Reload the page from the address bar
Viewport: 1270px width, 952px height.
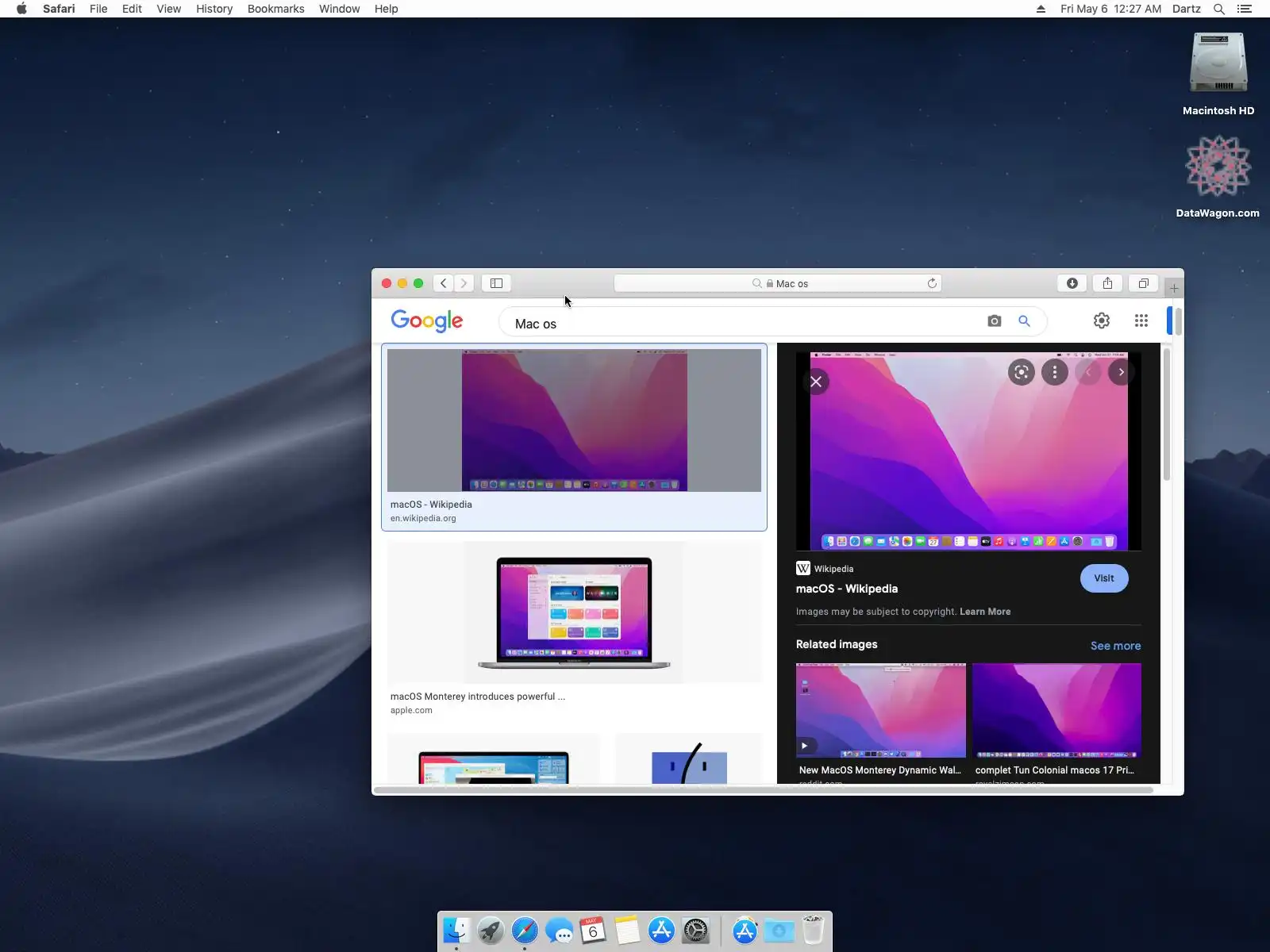coord(932,283)
